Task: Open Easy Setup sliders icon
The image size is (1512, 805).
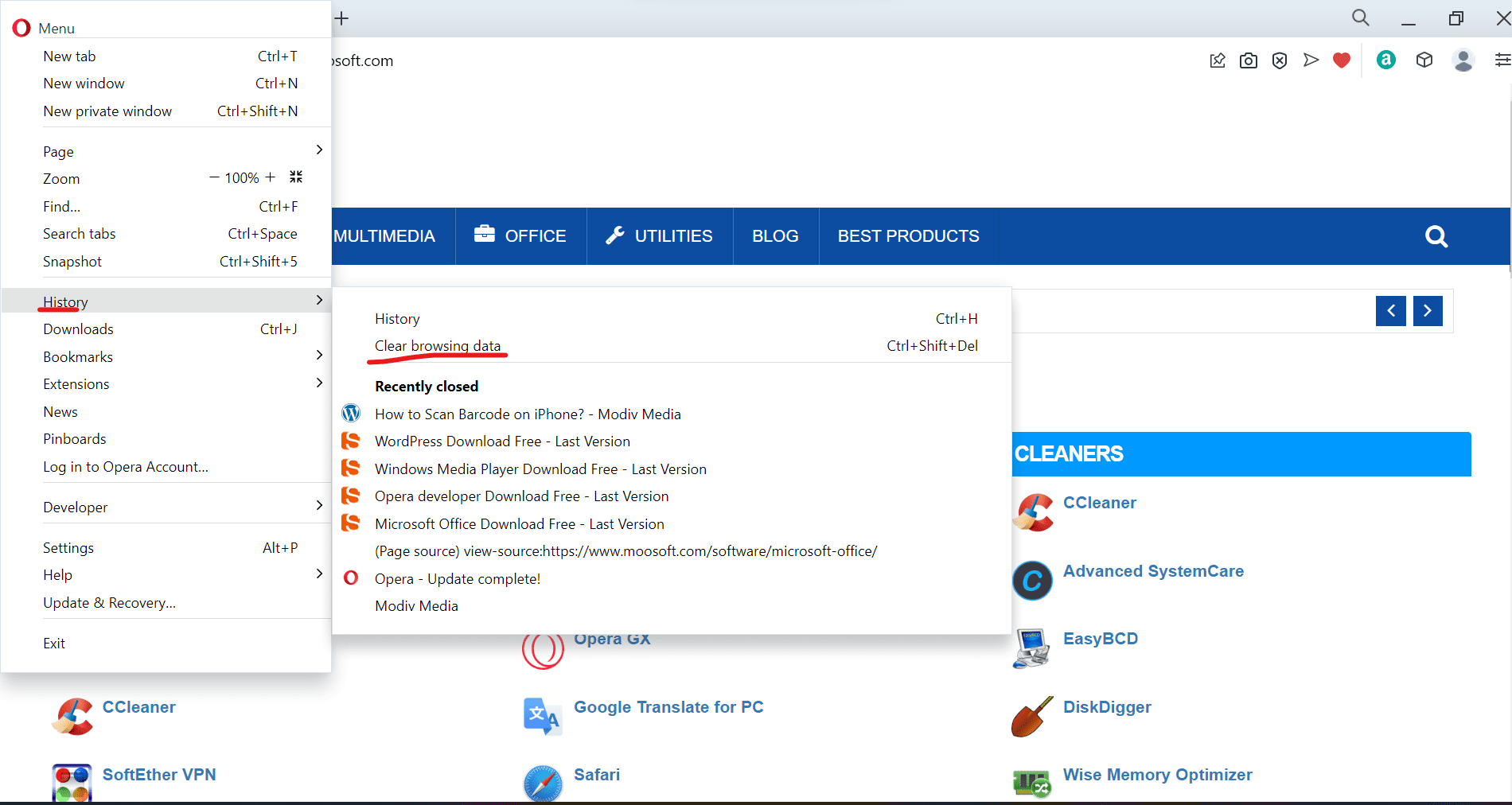Action: coord(1502,60)
